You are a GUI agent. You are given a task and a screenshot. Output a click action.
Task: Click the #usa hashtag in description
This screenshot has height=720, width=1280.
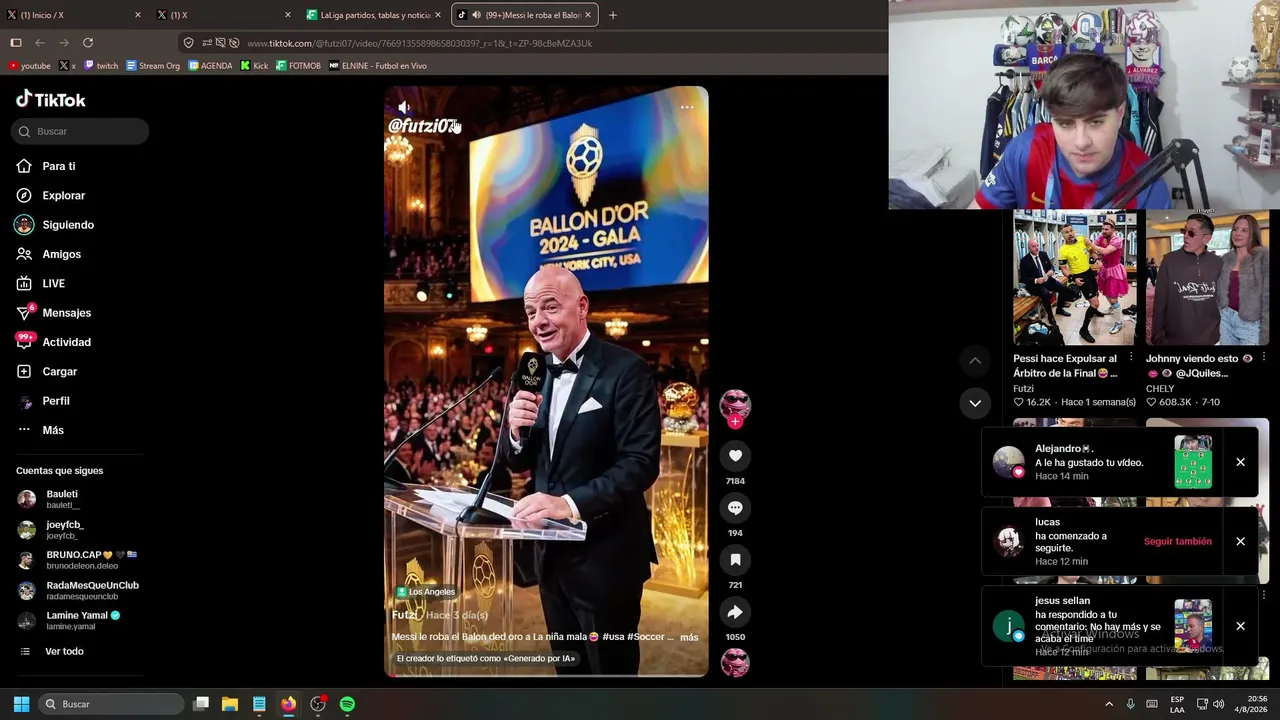(x=616, y=637)
